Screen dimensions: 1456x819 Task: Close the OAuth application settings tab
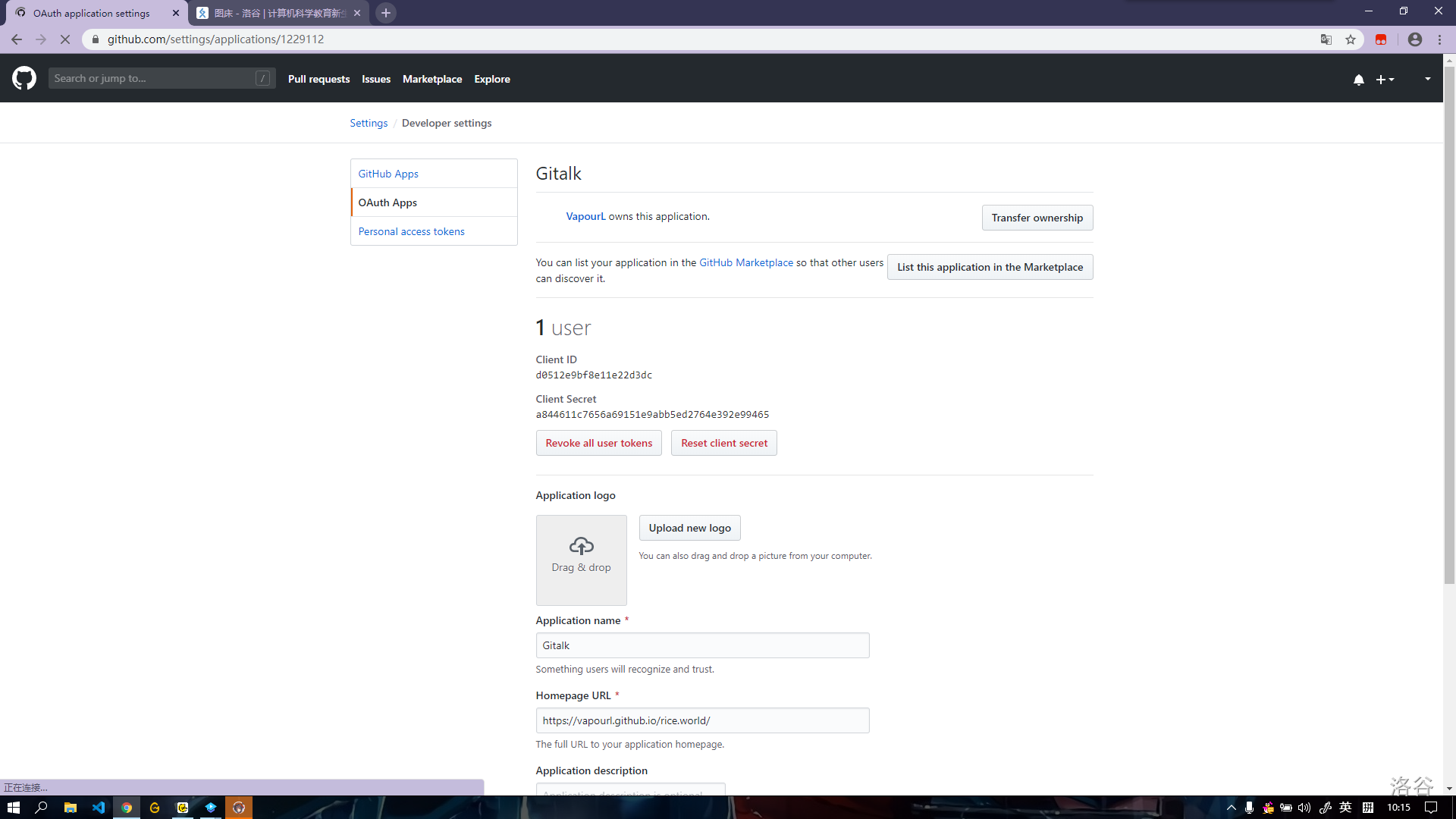click(176, 13)
